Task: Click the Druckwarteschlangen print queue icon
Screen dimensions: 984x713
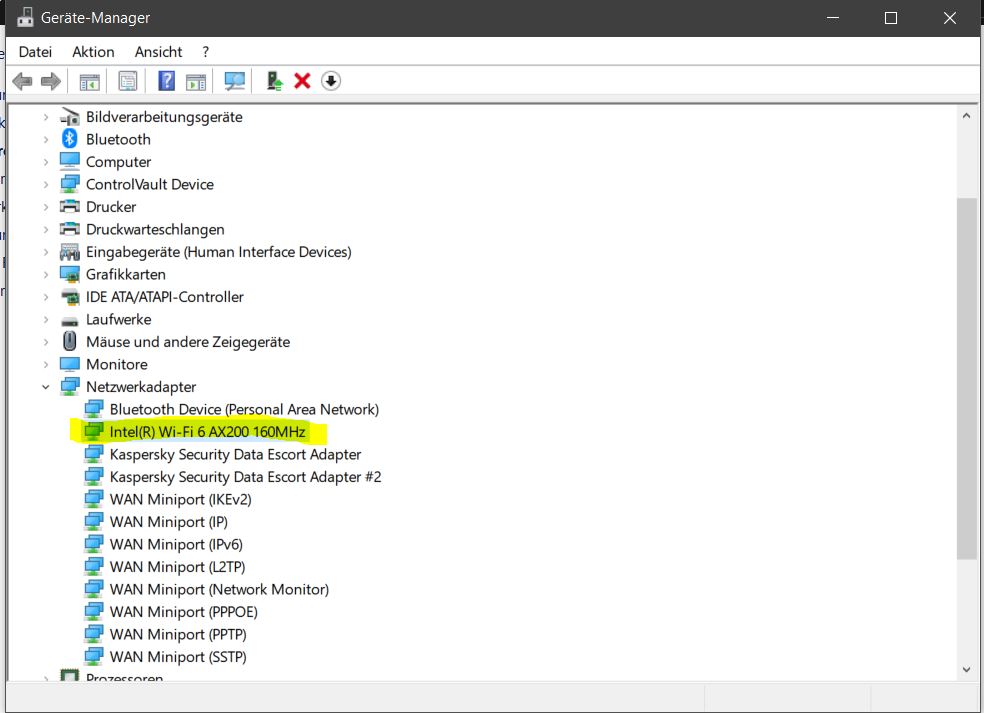Action: click(70, 228)
